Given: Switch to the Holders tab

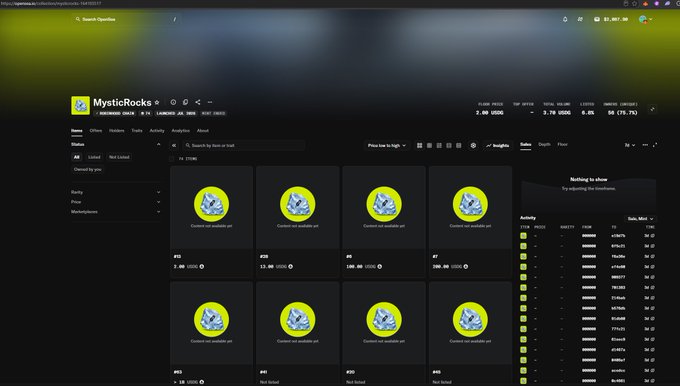Looking at the screenshot, I should click(117, 131).
